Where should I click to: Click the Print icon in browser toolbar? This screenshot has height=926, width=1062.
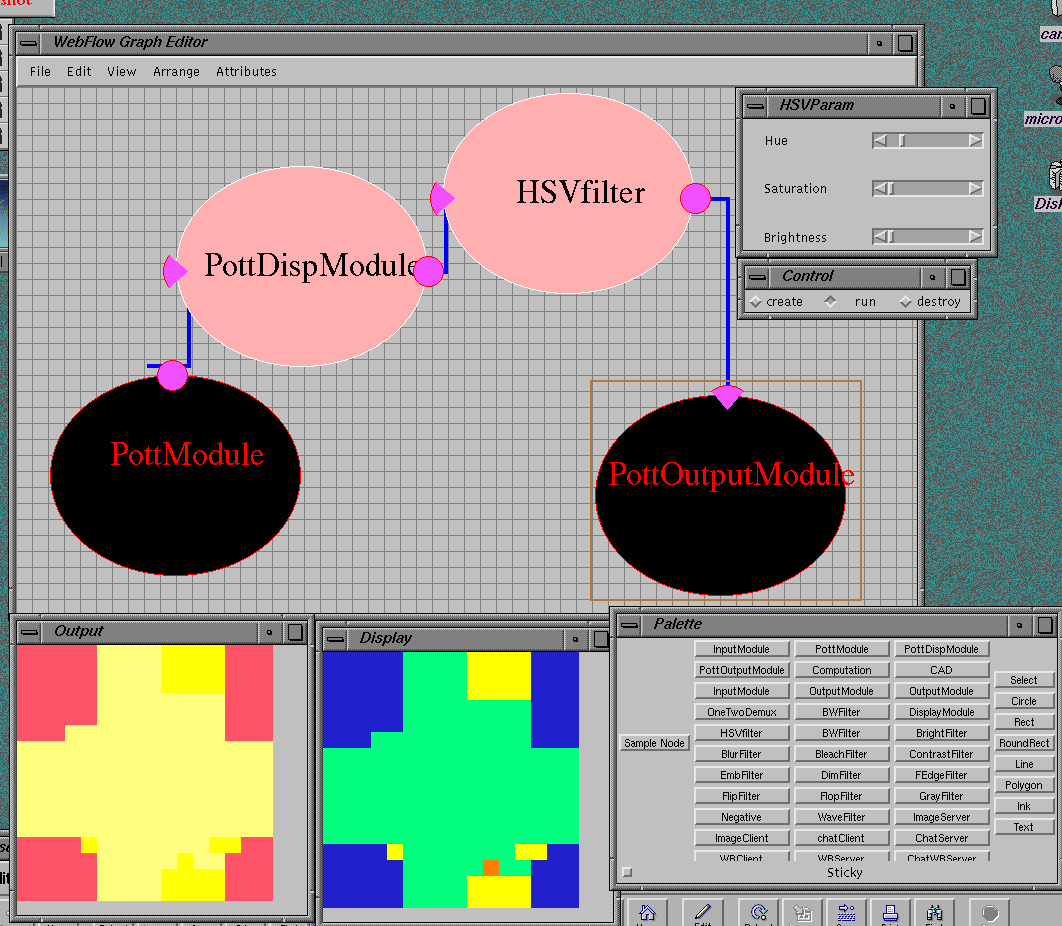(x=890, y=912)
